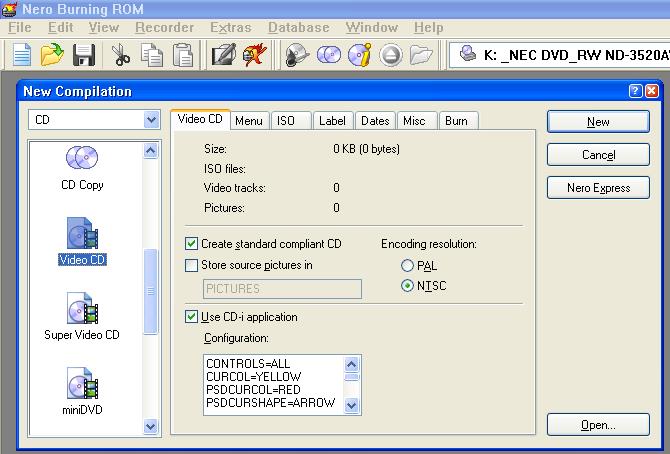Viewport: 670px width, 454px height.
Task: Click the Open folder toolbar icon
Action: pos(52,55)
